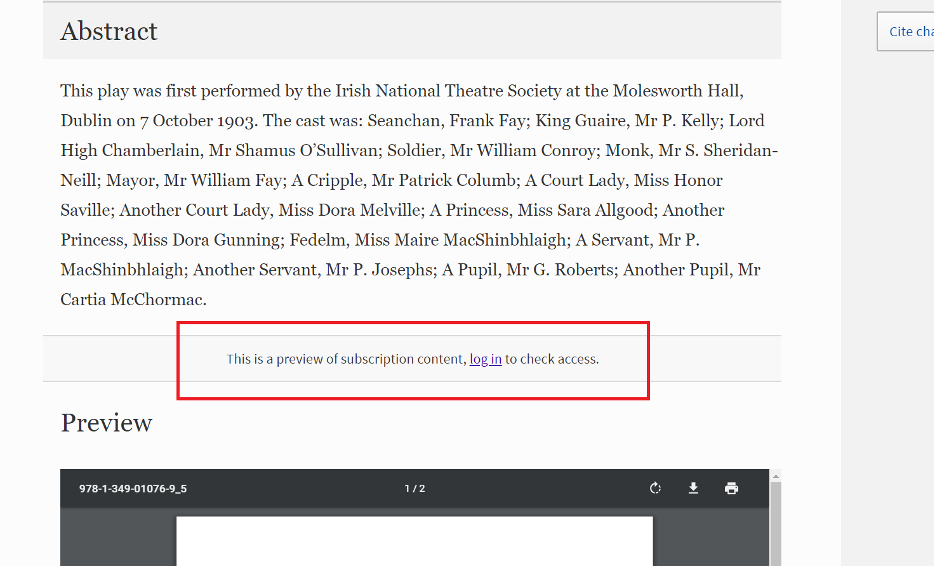Click the white PDF page preview
Screen dimensions: 934x566
pyautogui.click(x=415, y=541)
